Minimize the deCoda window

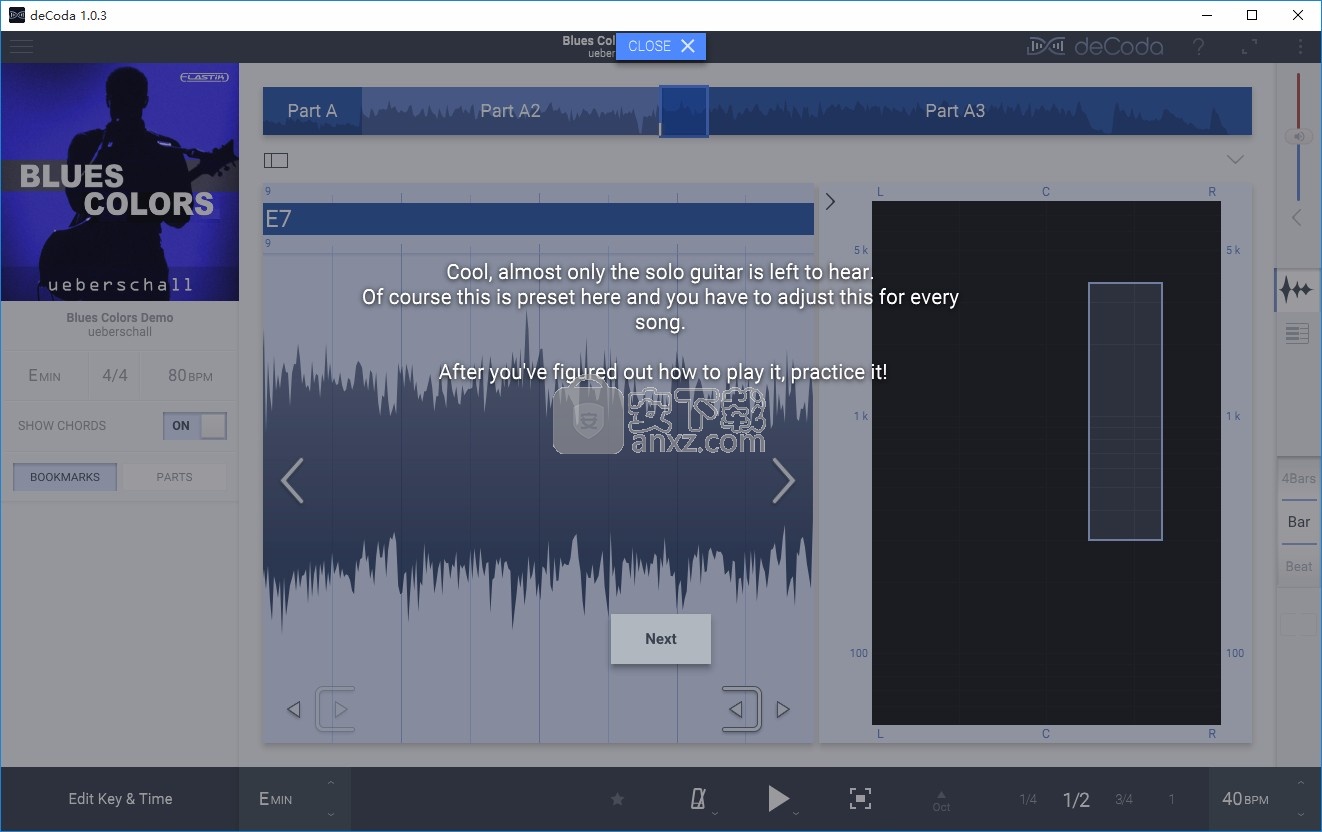(1206, 15)
